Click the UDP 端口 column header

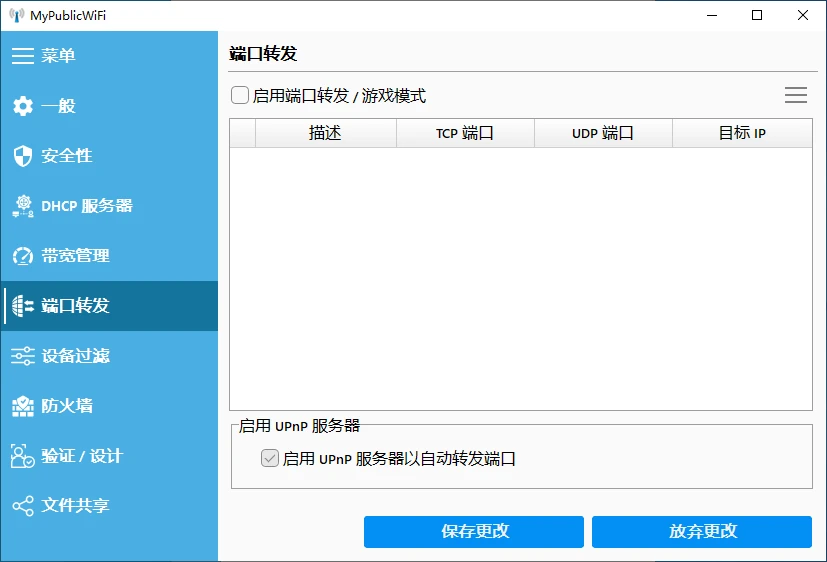(x=603, y=133)
